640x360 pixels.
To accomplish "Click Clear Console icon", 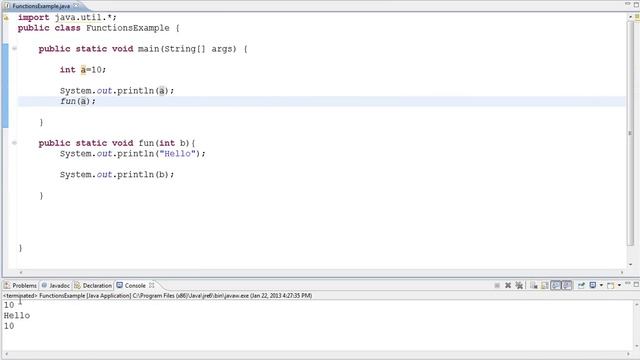I will [533, 286].
